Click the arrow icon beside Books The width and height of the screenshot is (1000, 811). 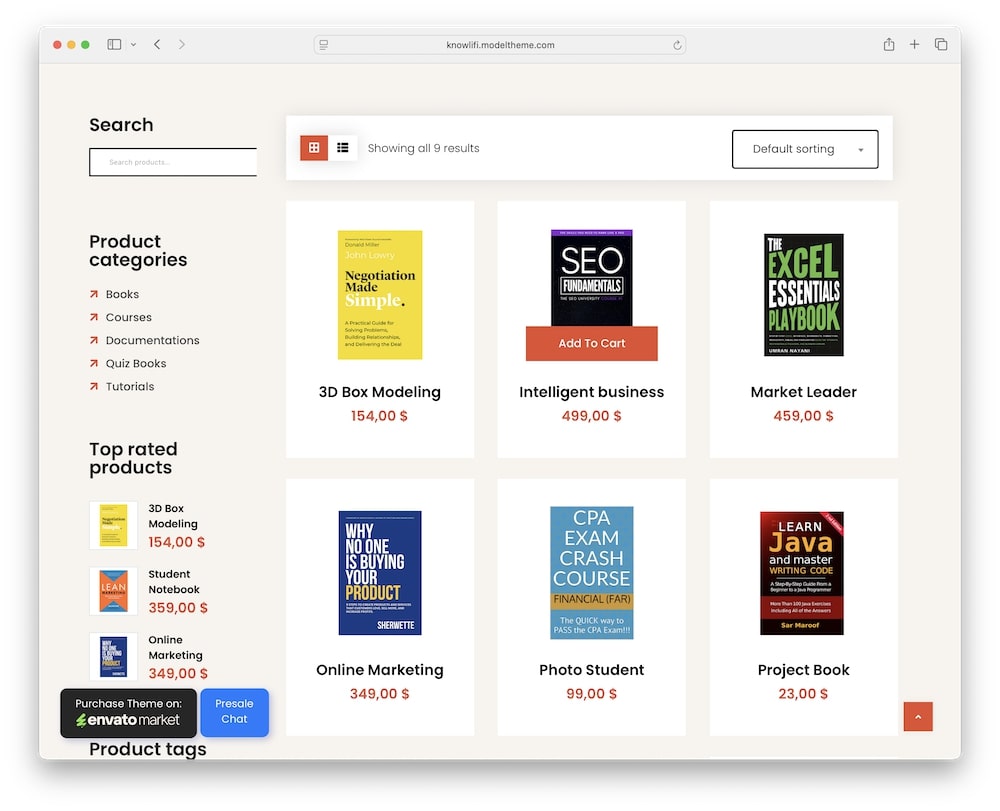tap(94, 294)
